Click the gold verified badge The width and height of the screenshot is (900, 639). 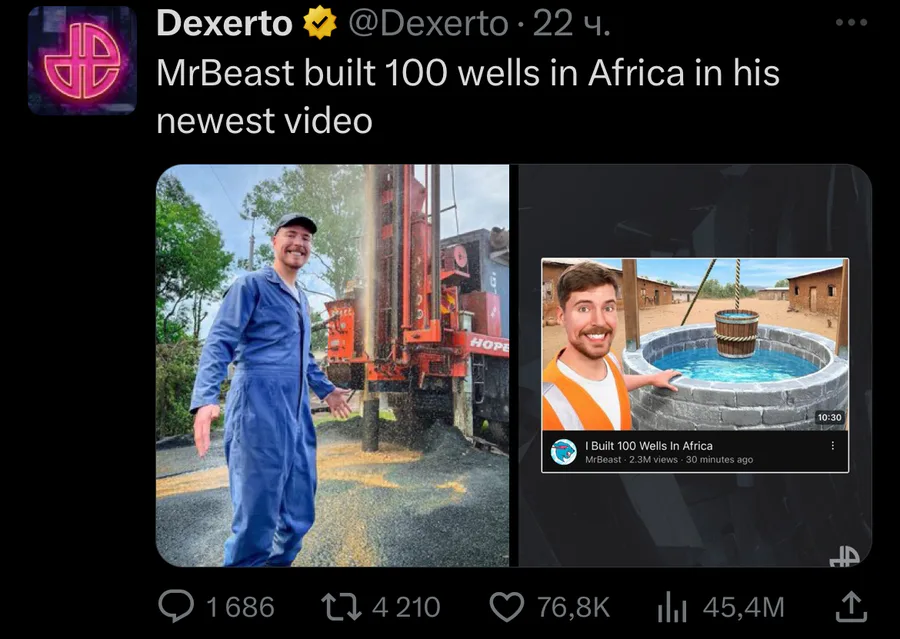[320, 24]
